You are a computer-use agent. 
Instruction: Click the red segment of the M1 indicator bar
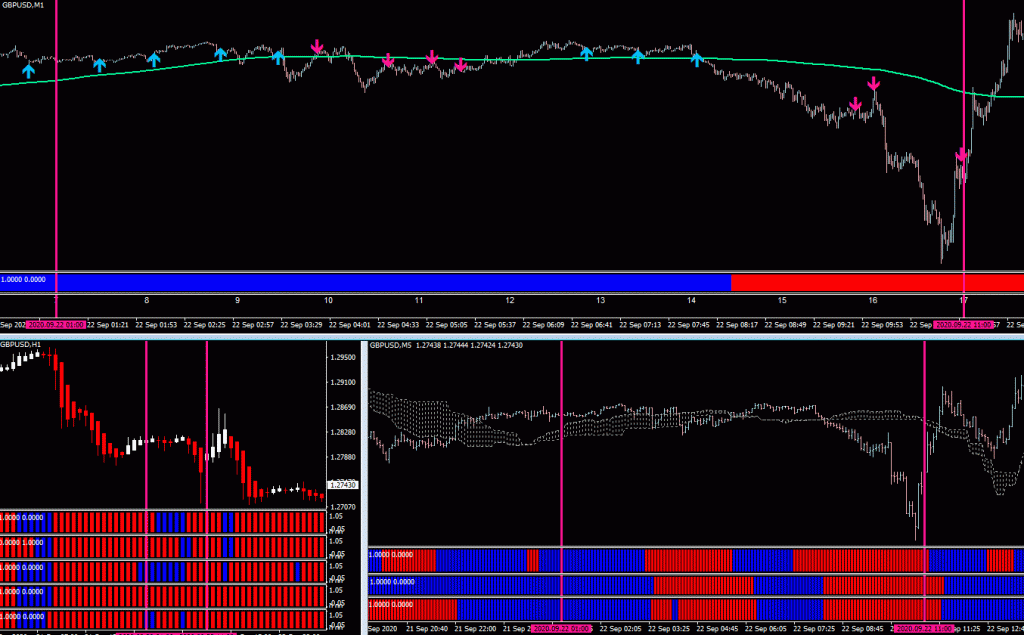click(877, 282)
